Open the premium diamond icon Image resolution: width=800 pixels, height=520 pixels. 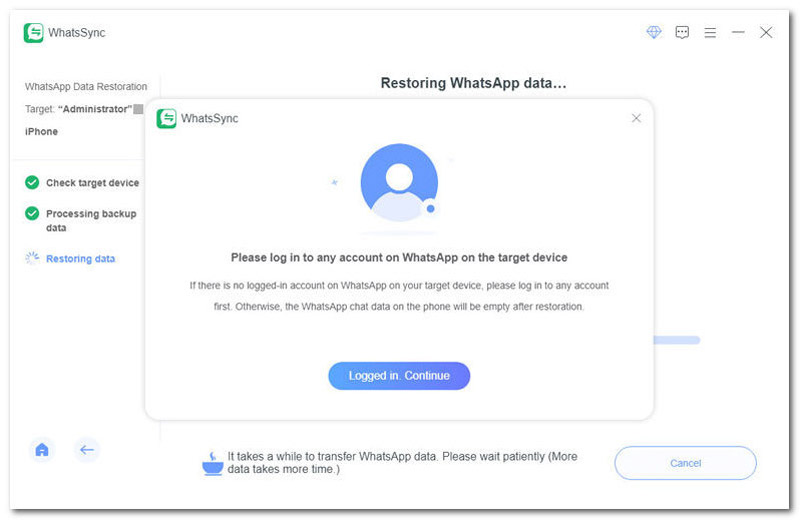click(x=654, y=33)
